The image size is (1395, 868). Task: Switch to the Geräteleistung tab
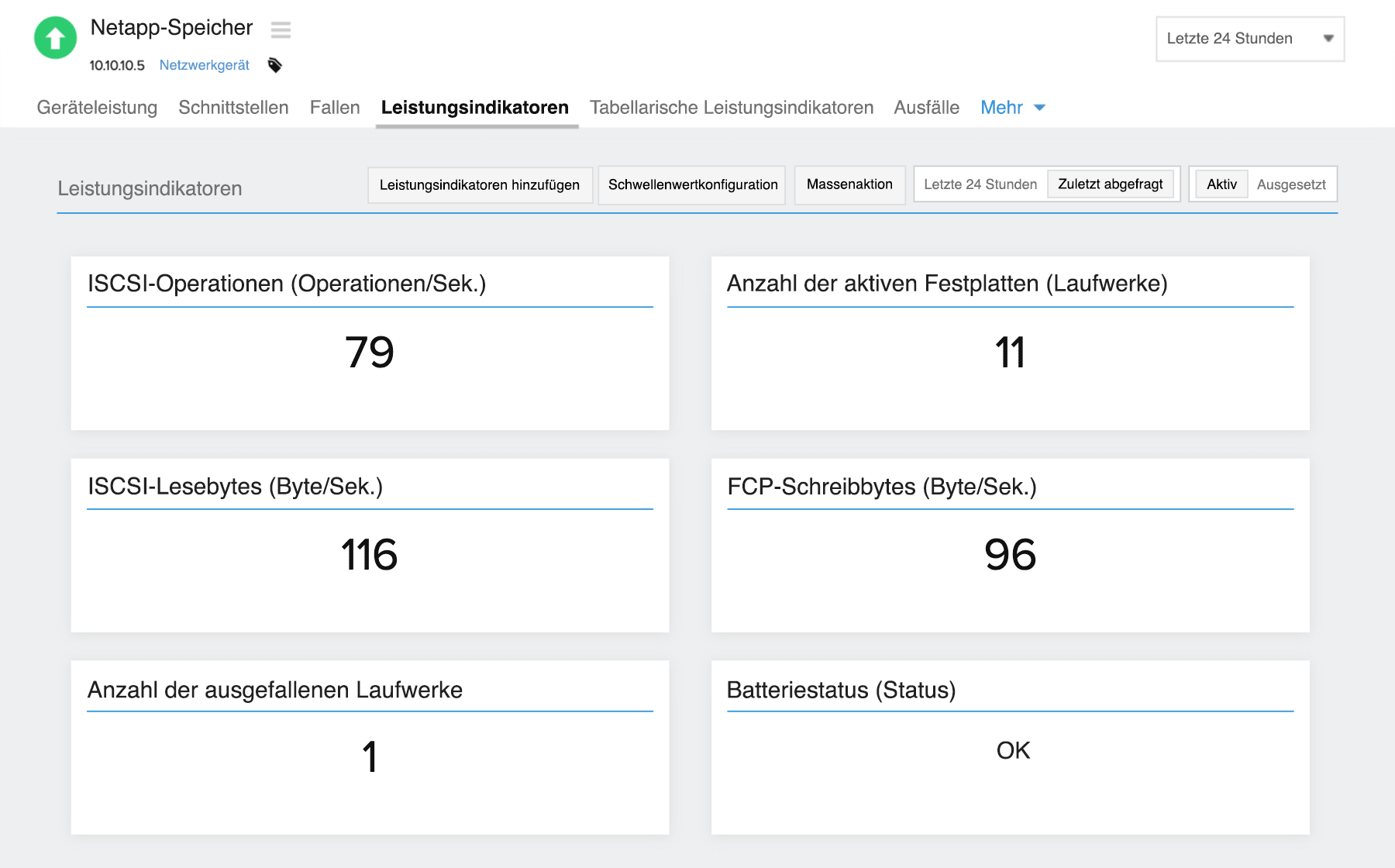pos(97,108)
